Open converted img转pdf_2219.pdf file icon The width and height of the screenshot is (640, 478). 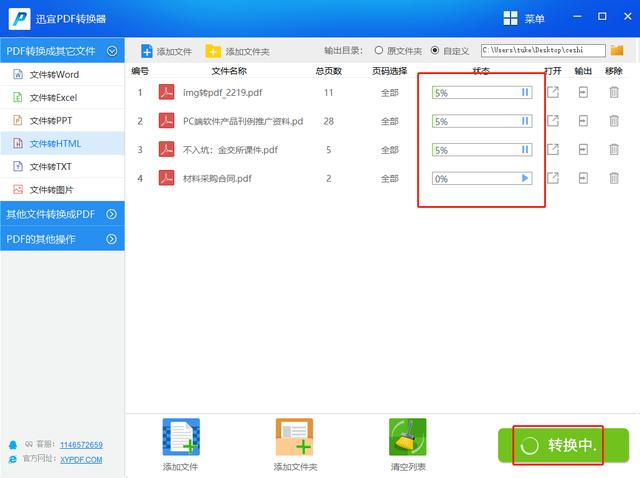[553, 92]
